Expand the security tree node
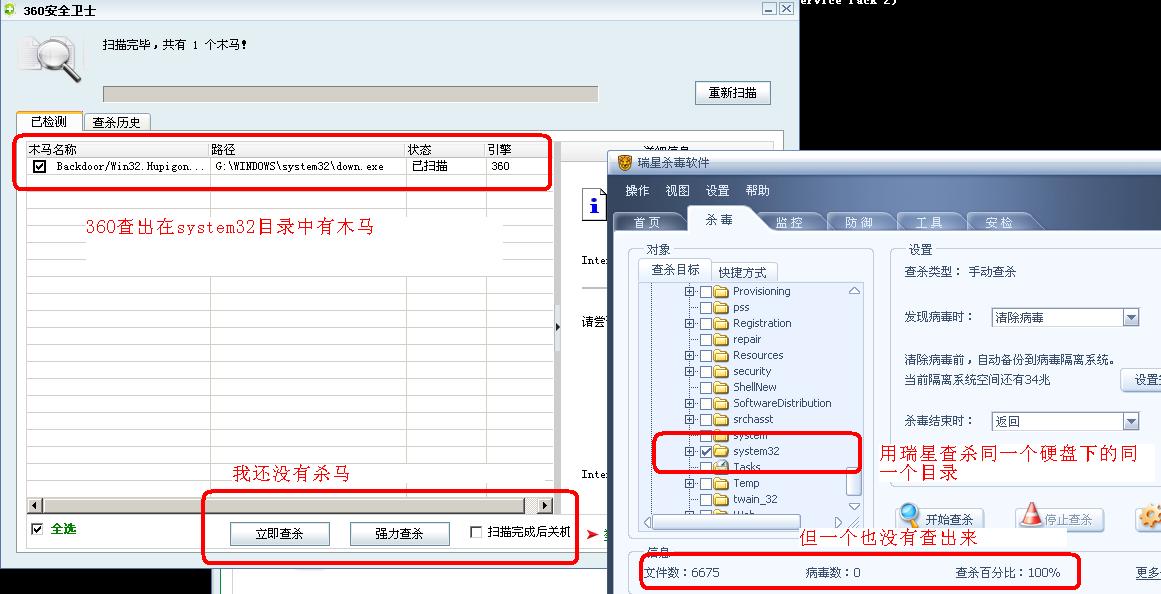 pyautogui.click(x=689, y=372)
